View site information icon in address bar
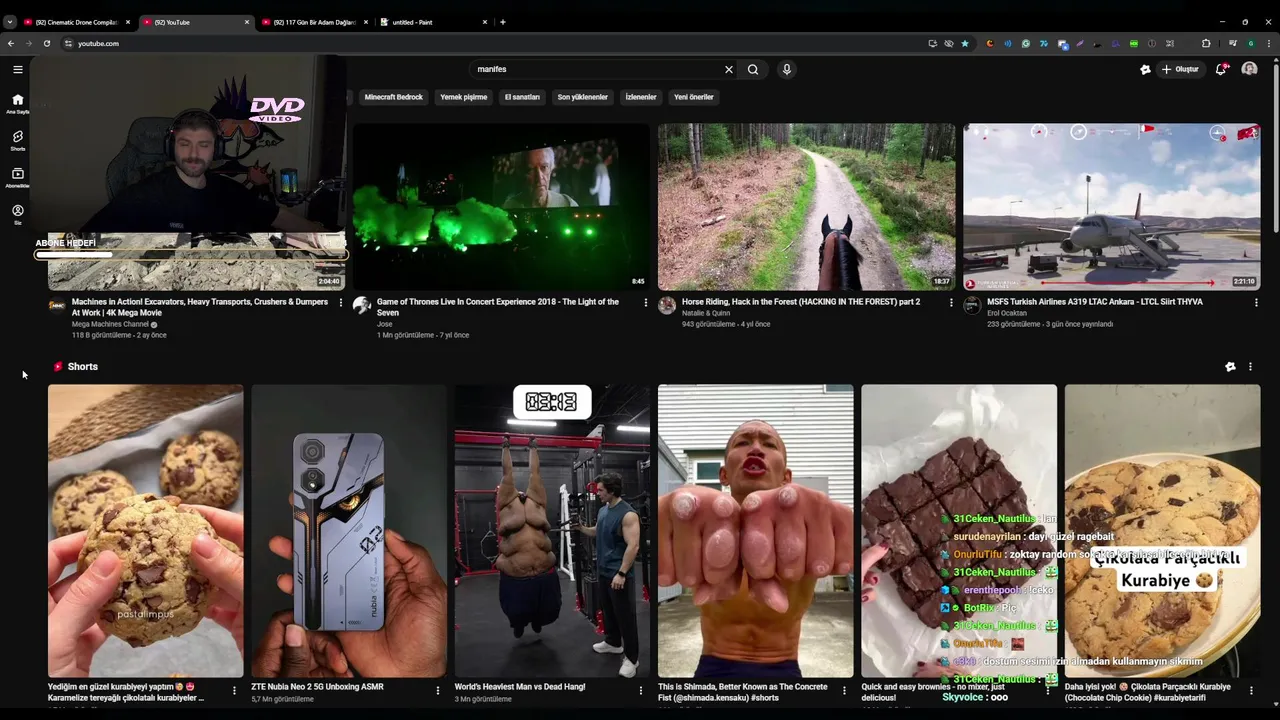The height and width of the screenshot is (720, 1280). 69,43
